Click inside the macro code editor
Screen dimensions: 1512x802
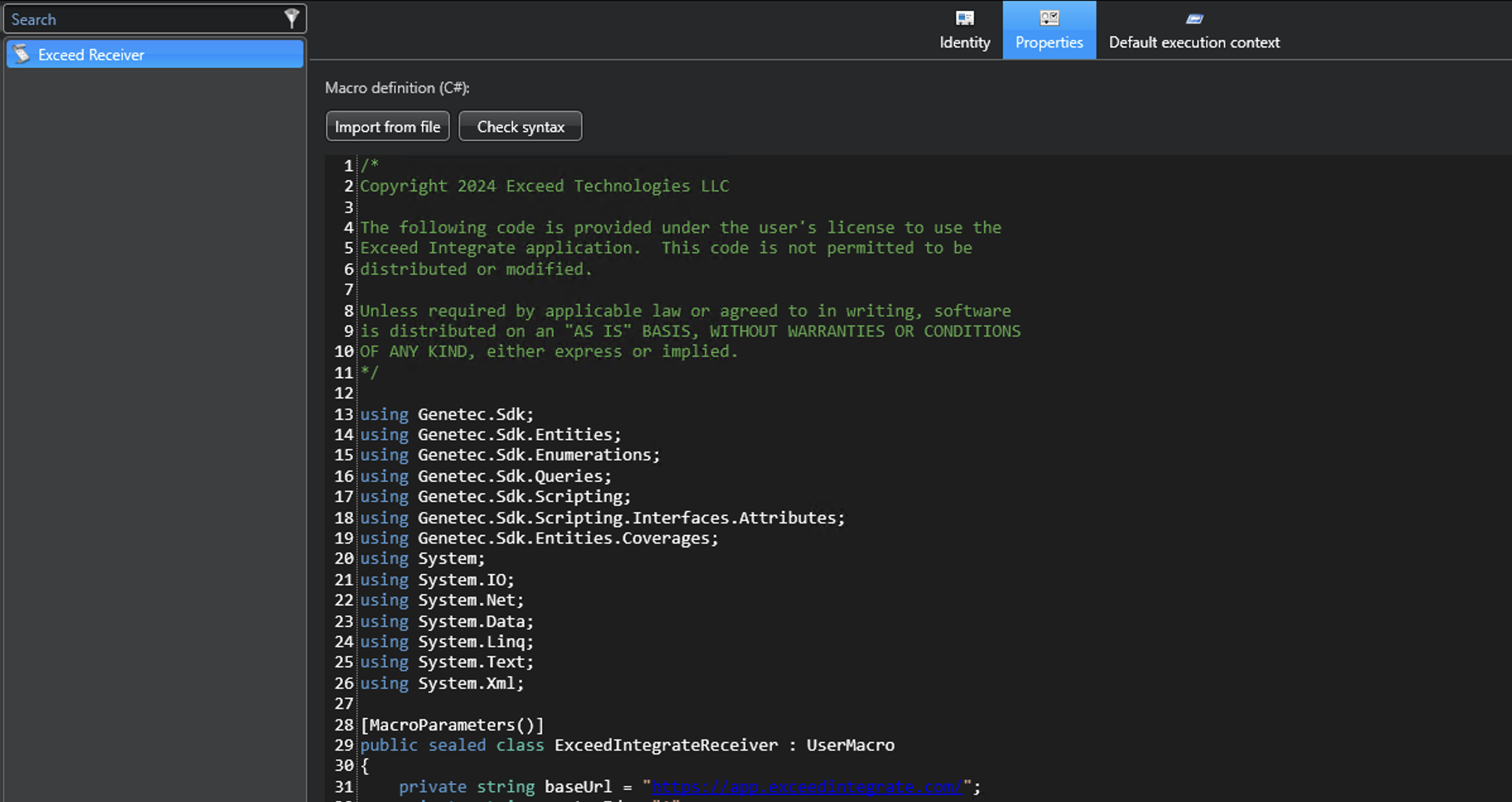click(x=884, y=442)
